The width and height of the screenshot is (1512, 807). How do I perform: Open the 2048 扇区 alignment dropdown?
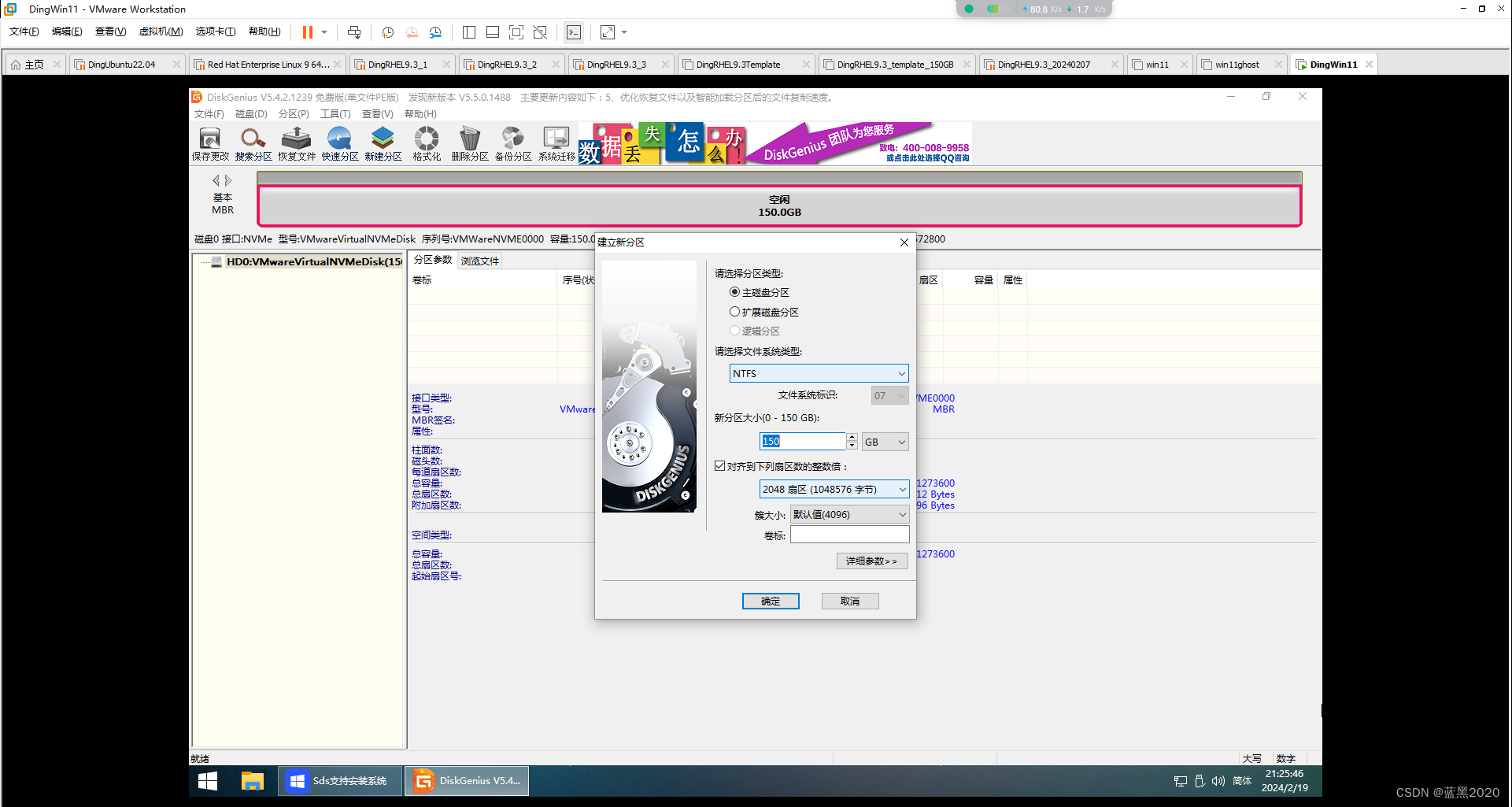coord(834,489)
